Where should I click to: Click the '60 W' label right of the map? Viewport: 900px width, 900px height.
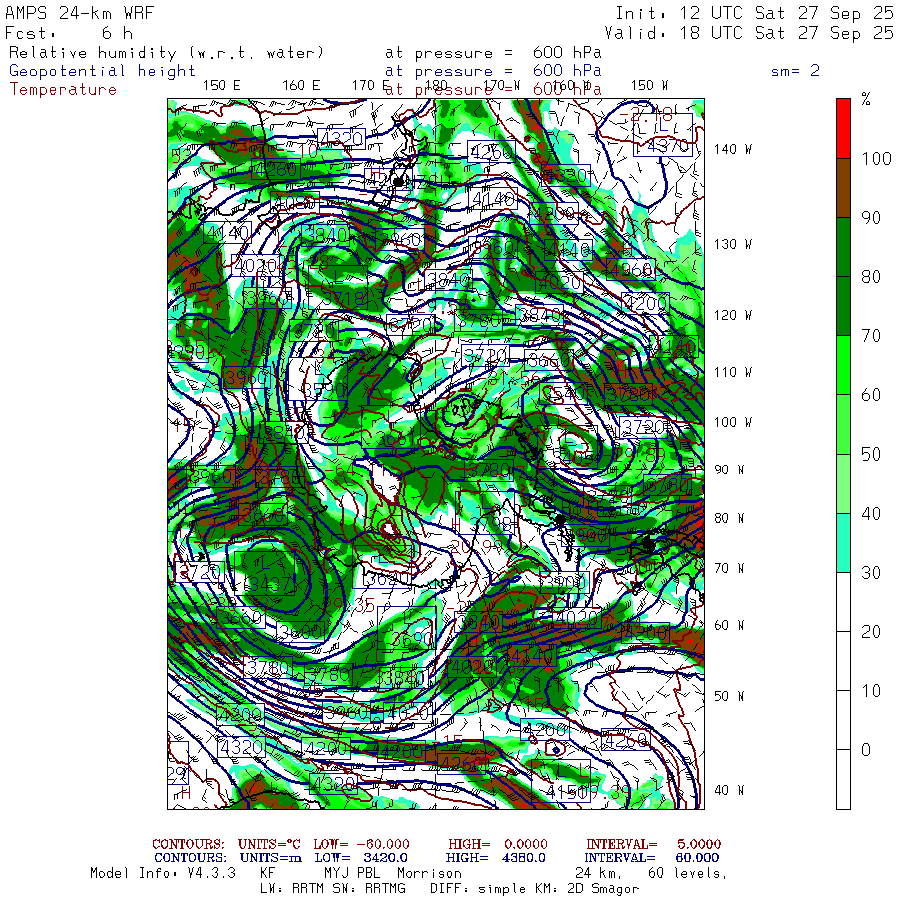[729, 625]
